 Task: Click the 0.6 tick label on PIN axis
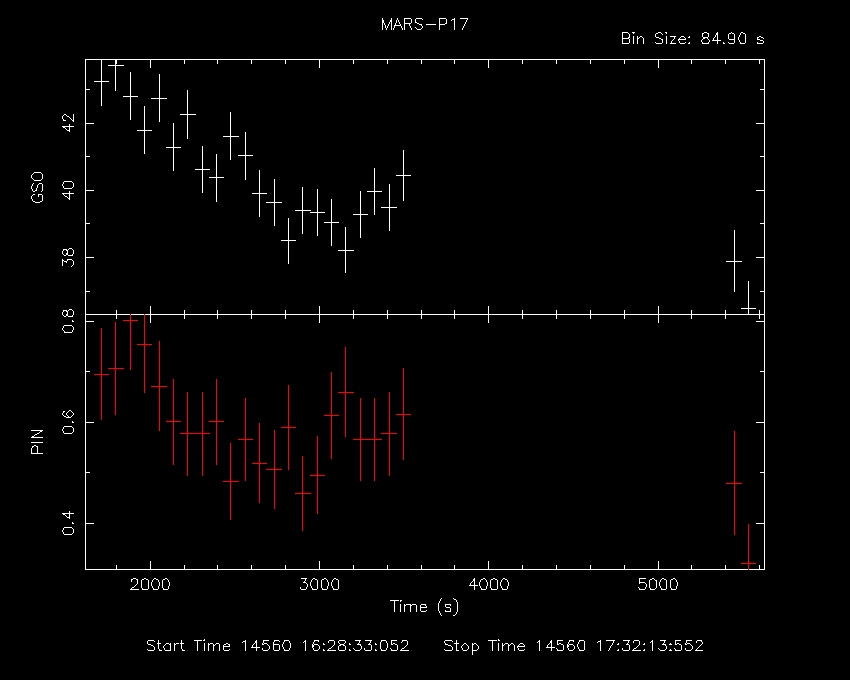(x=69, y=422)
